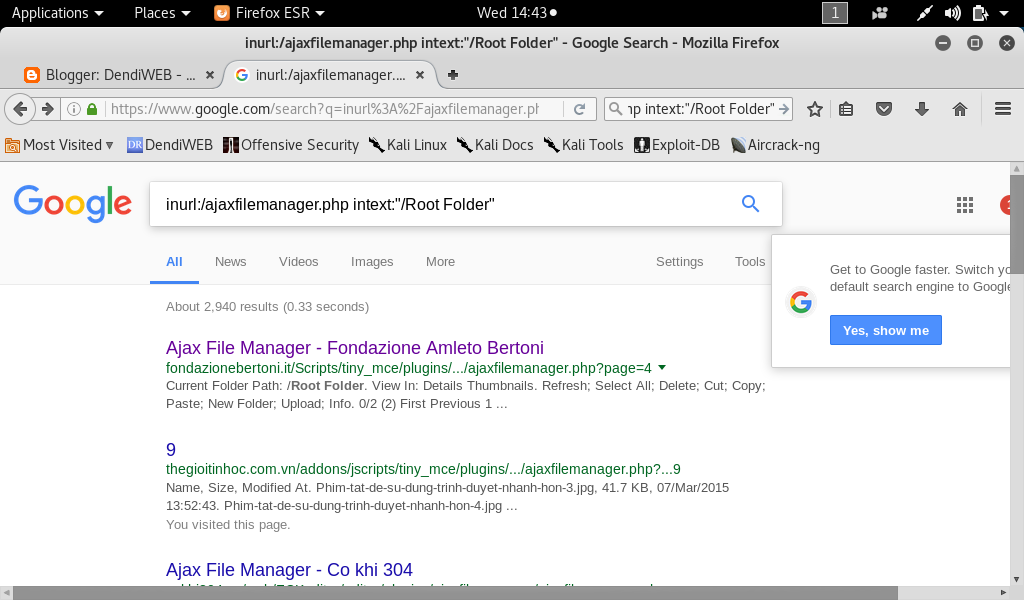Open the Firefox hamburger menu
Screen dimensions: 1024x600
1003,109
